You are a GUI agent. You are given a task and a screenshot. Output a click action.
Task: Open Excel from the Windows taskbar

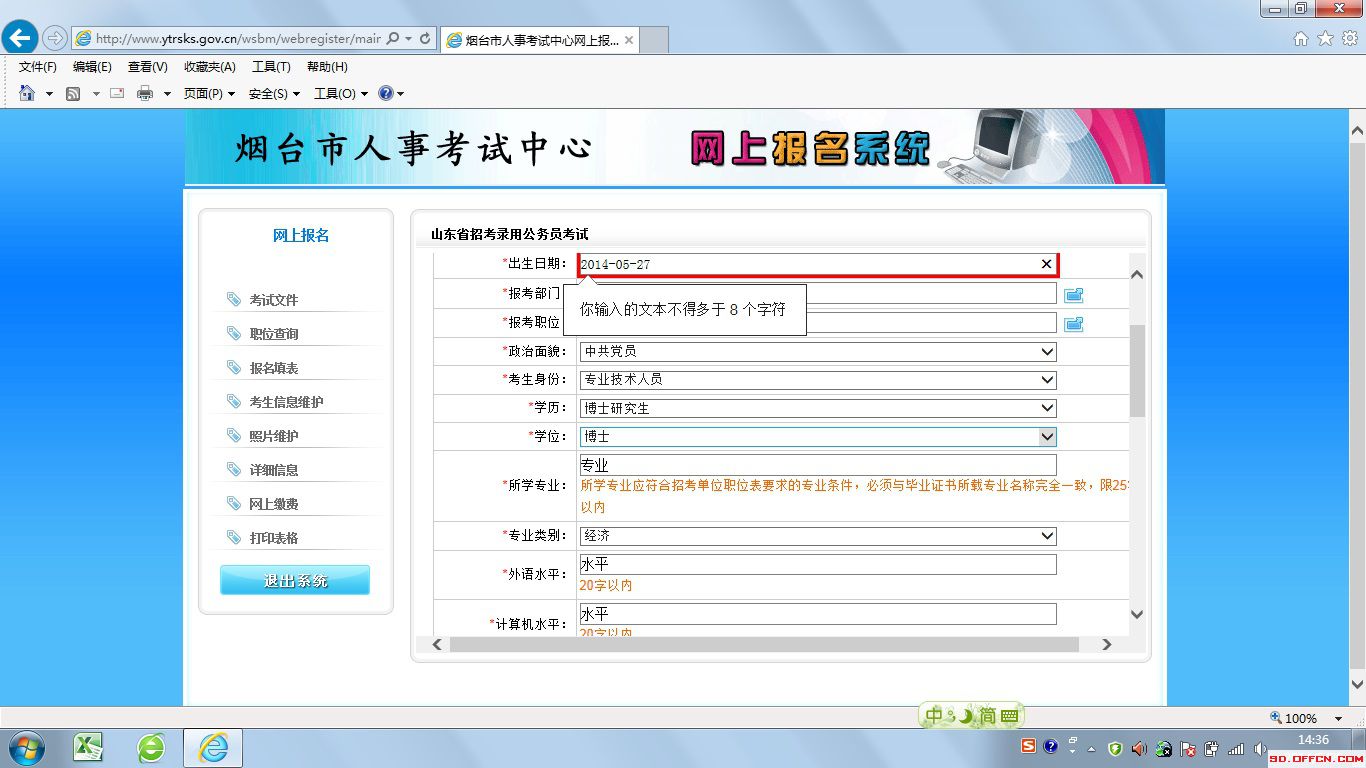[x=88, y=747]
